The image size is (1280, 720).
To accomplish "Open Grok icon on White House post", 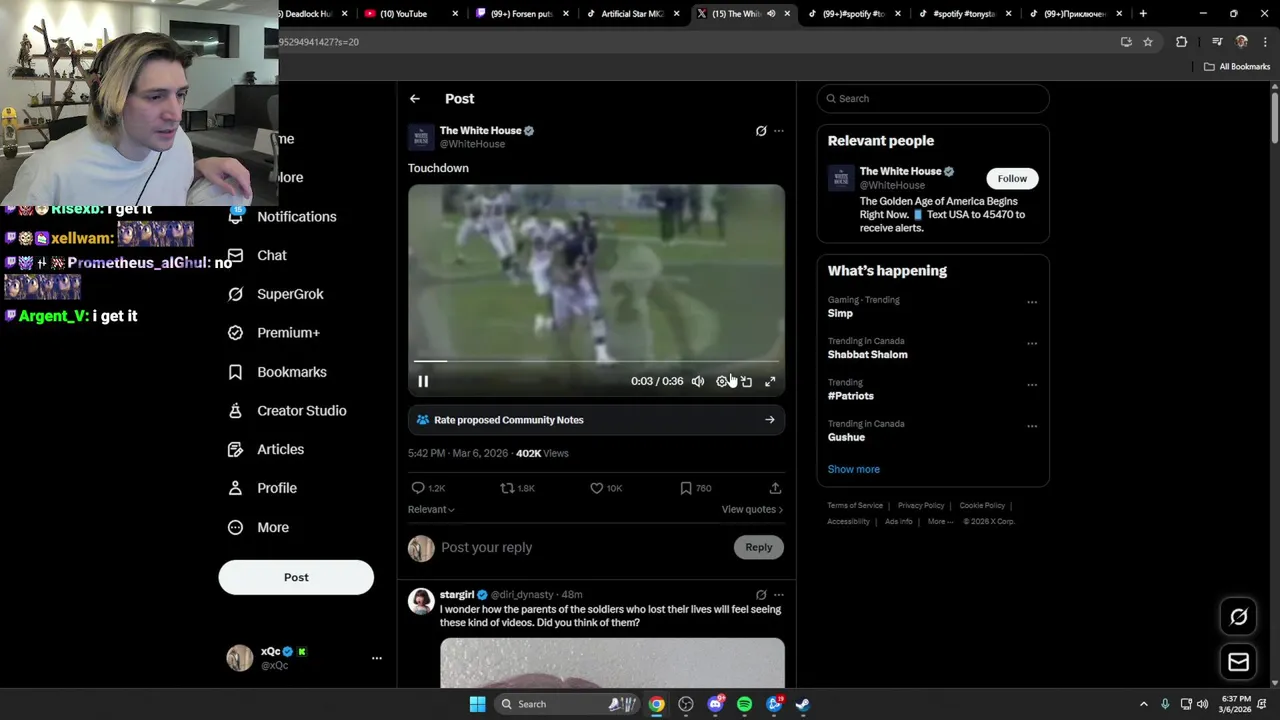I will [x=761, y=131].
